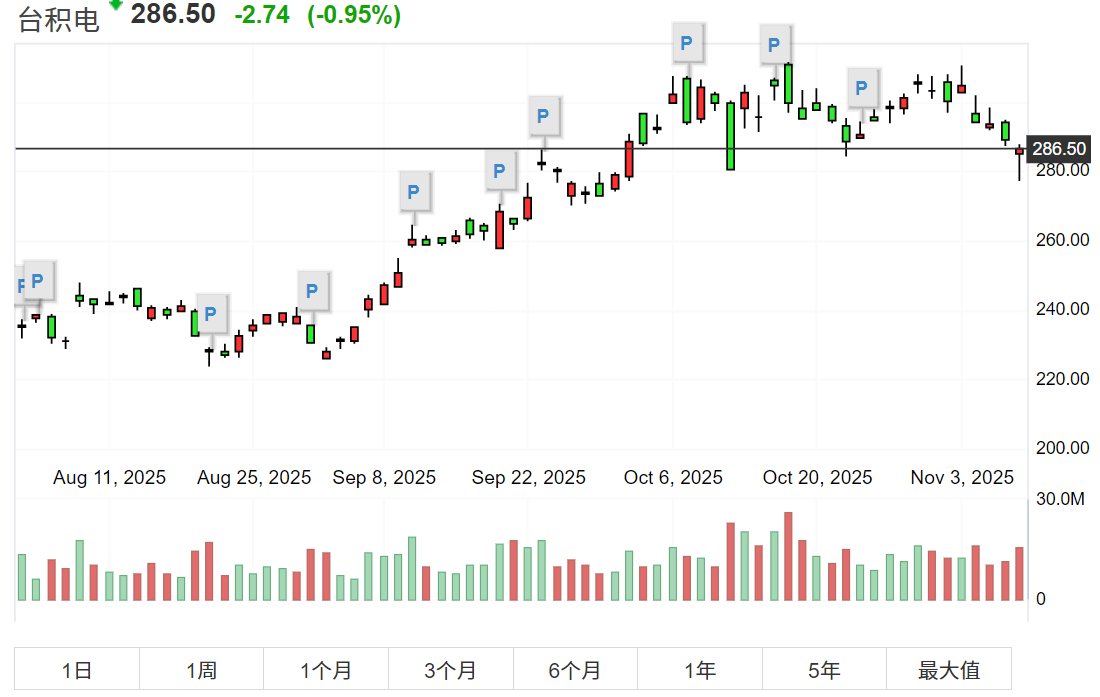
Task: Show the 最大值 full history range
Action: point(949,670)
